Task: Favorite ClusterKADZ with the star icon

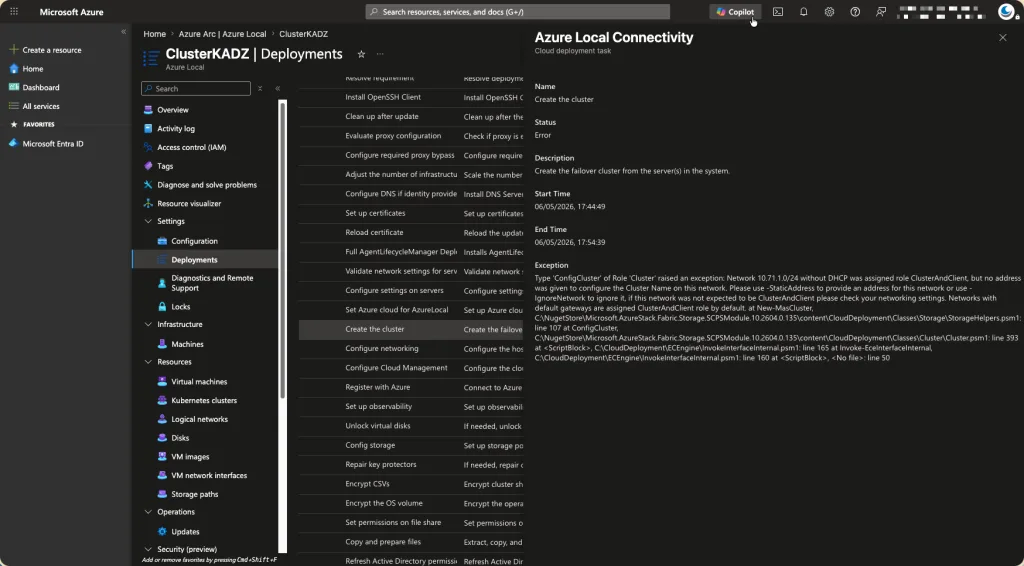Action: click(x=361, y=54)
